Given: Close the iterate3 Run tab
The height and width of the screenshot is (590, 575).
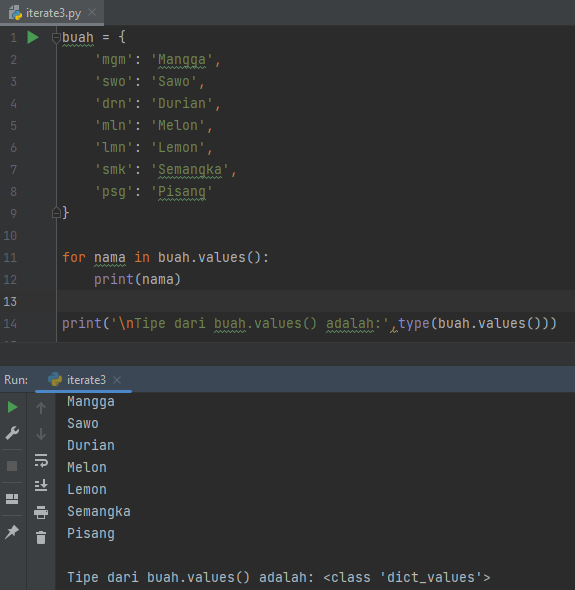Looking at the screenshot, I should 117,380.
